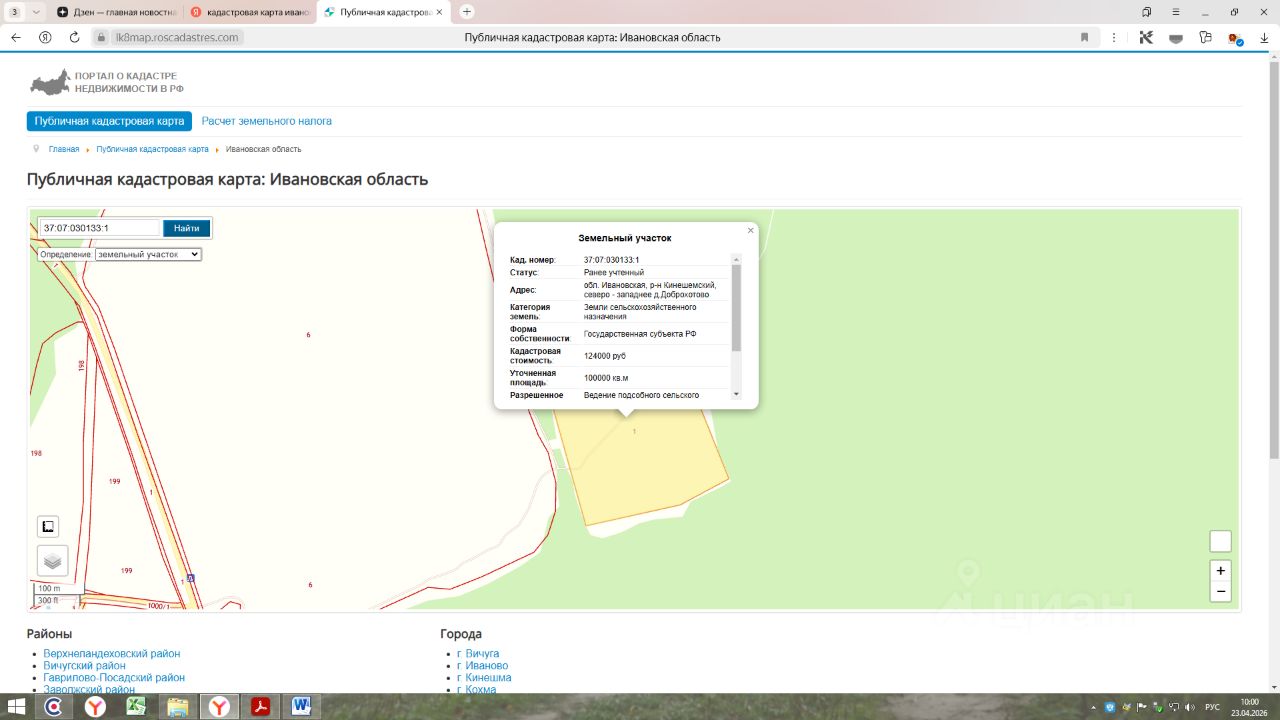Open г. Иваново city link
The height and width of the screenshot is (720, 1280).
(483, 666)
